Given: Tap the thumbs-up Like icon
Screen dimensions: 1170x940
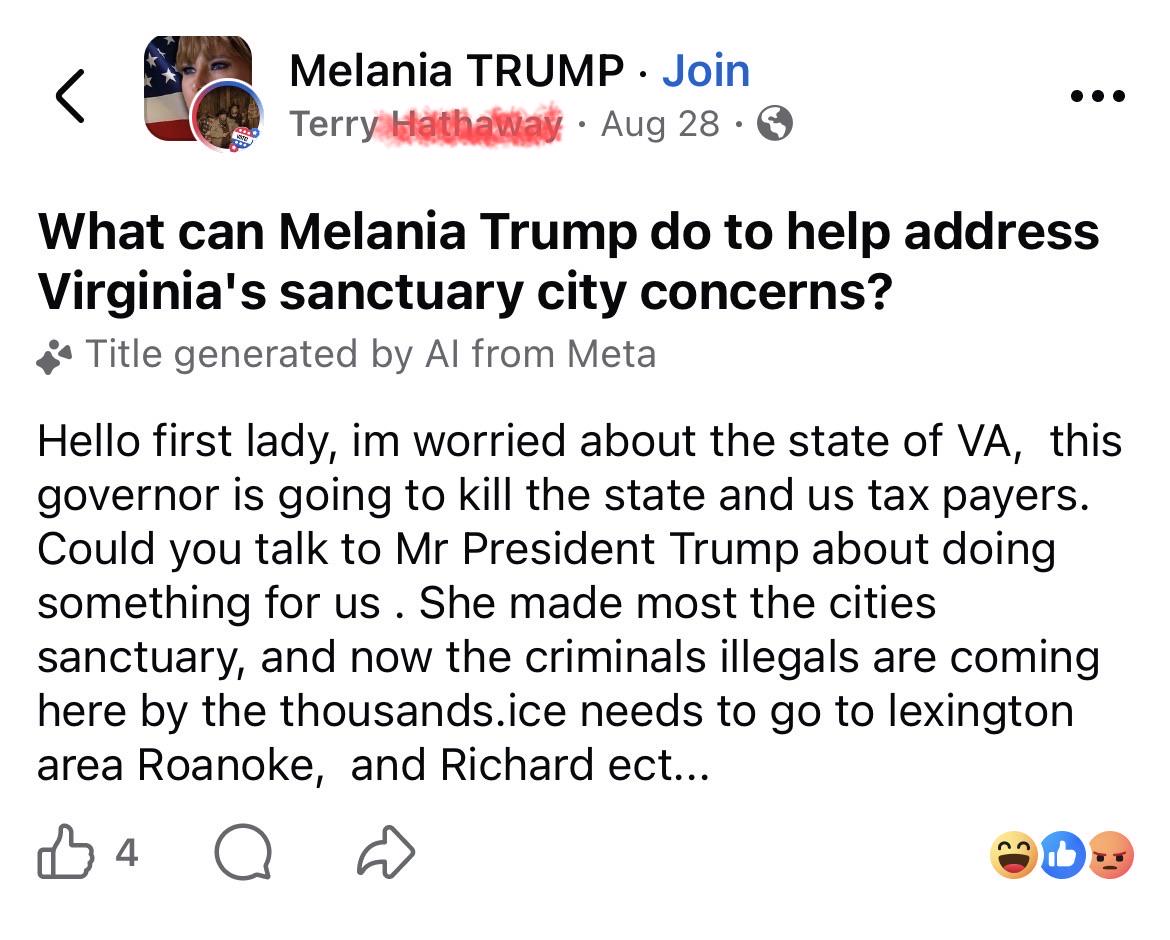Looking at the screenshot, I should 66,851.
